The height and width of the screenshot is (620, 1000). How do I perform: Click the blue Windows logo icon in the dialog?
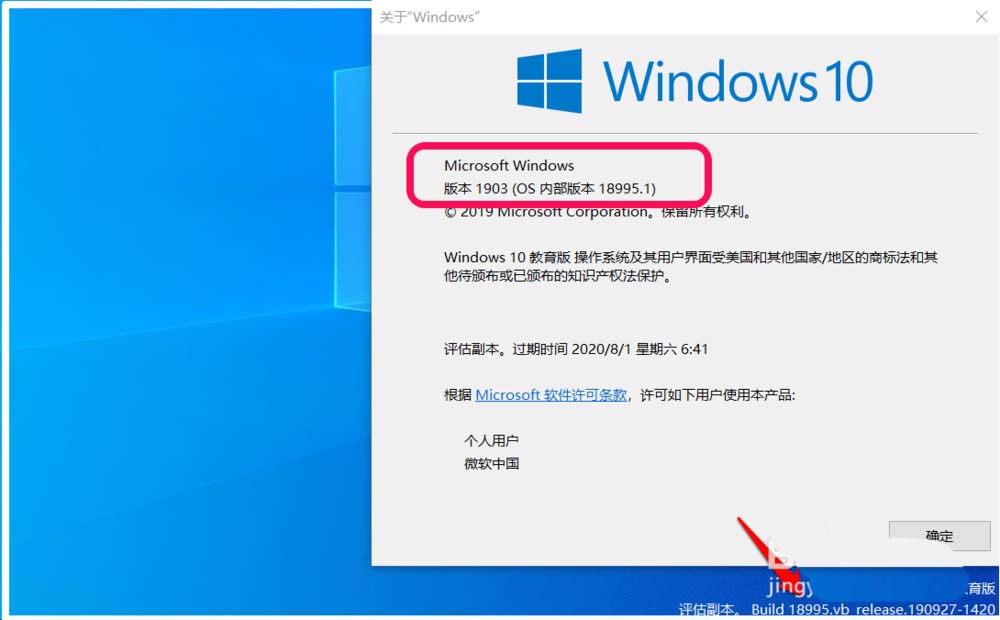(549, 81)
